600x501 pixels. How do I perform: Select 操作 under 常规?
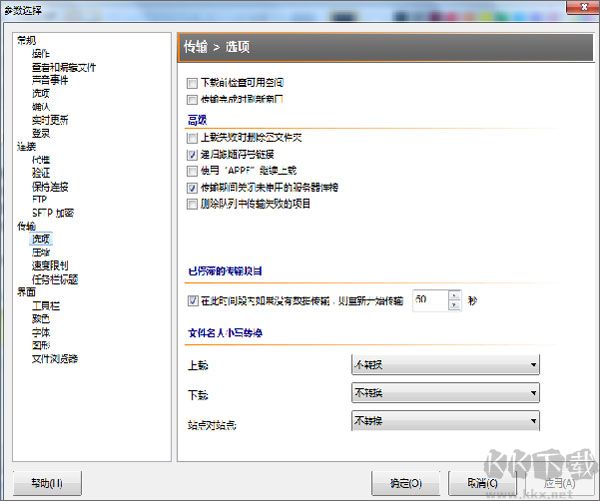coord(41,54)
